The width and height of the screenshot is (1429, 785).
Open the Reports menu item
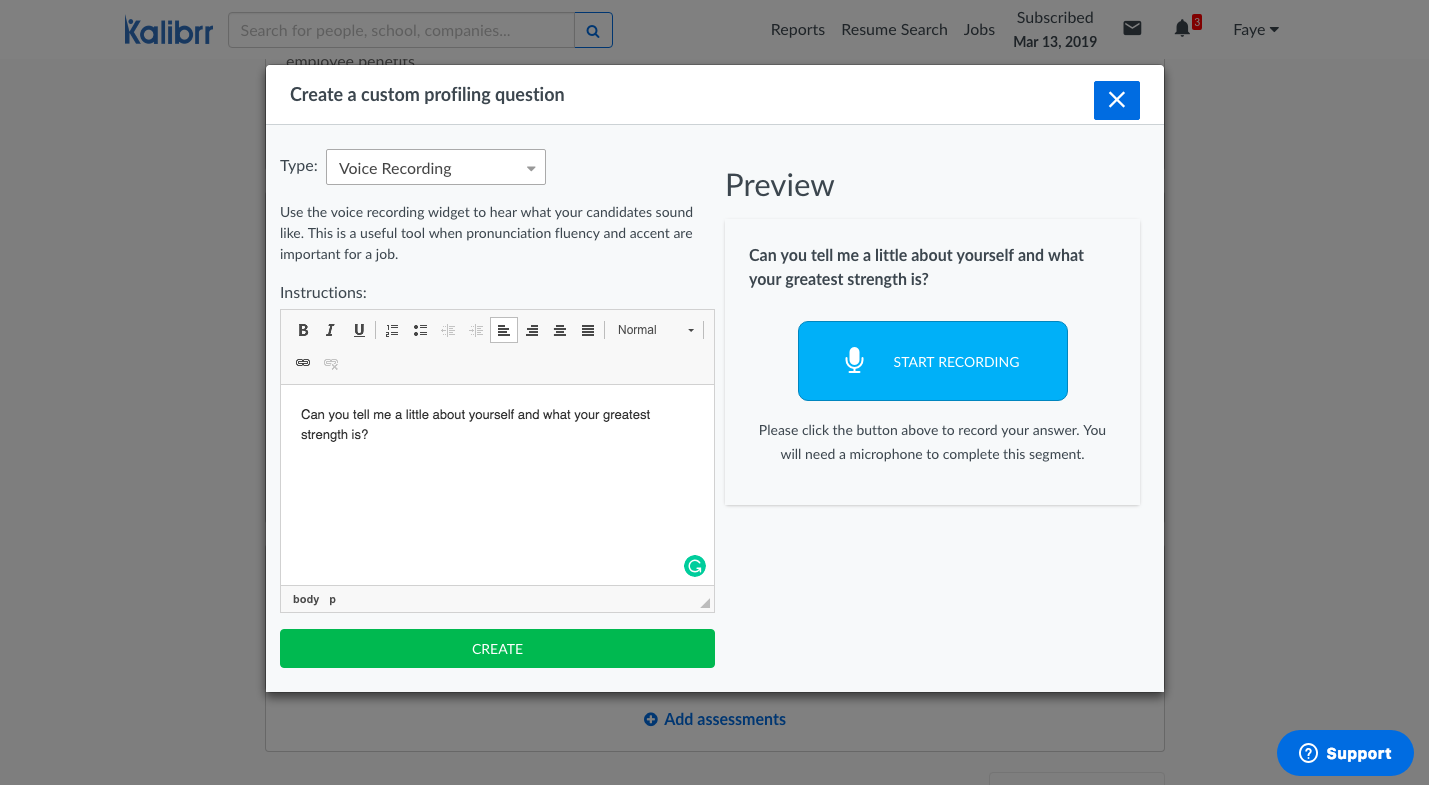point(797,30)
